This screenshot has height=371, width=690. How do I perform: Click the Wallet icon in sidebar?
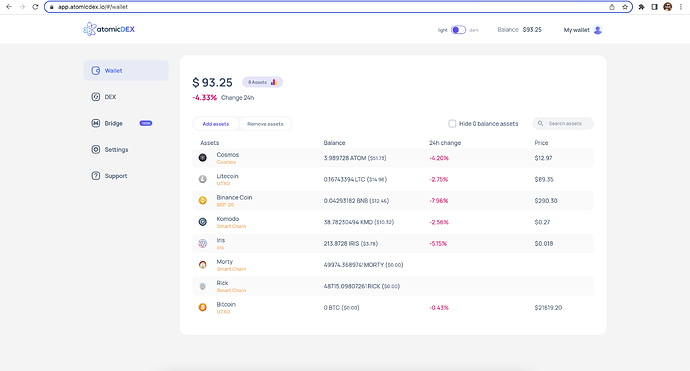[x=95, y=70]
